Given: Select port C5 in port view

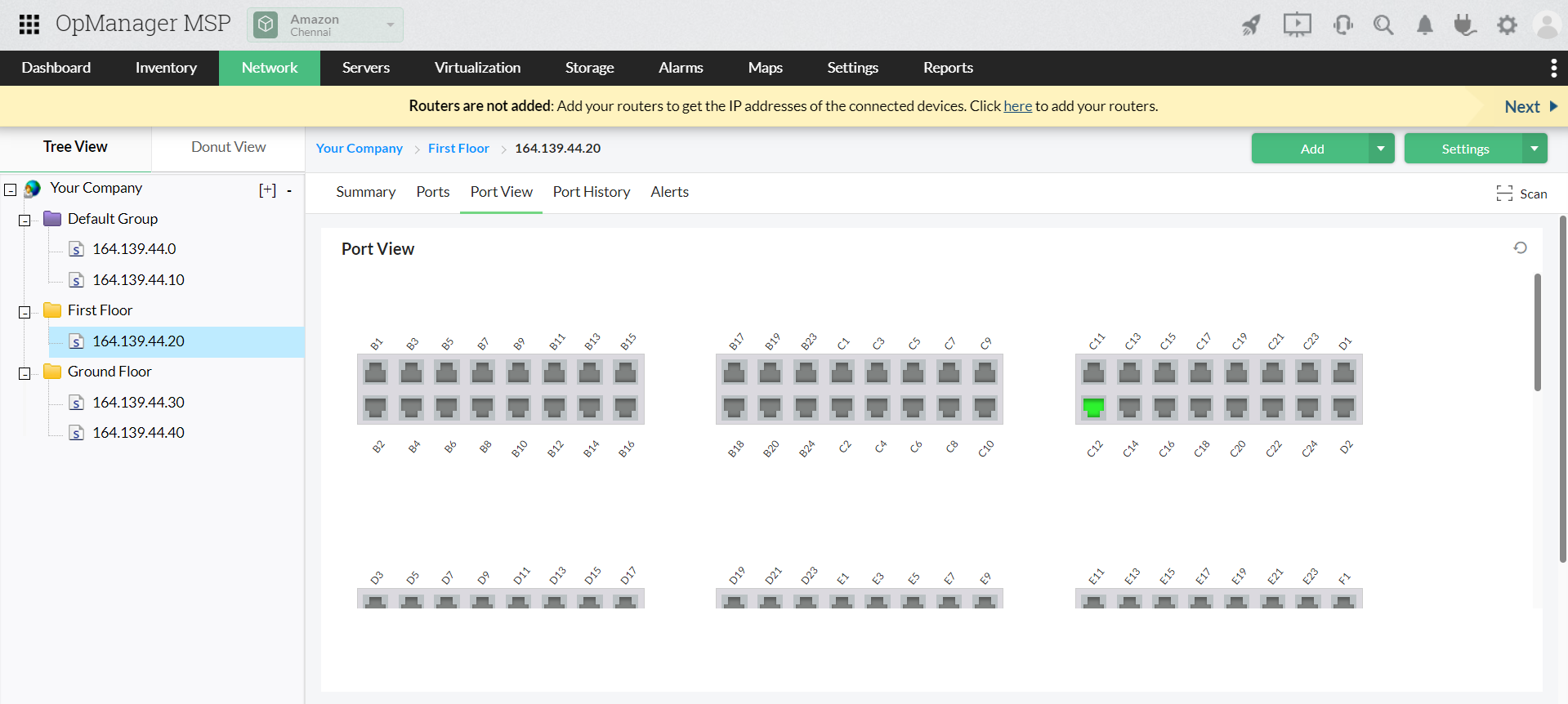Looking at the screenshot, I should pyautogui.click(x=914, y=373).
